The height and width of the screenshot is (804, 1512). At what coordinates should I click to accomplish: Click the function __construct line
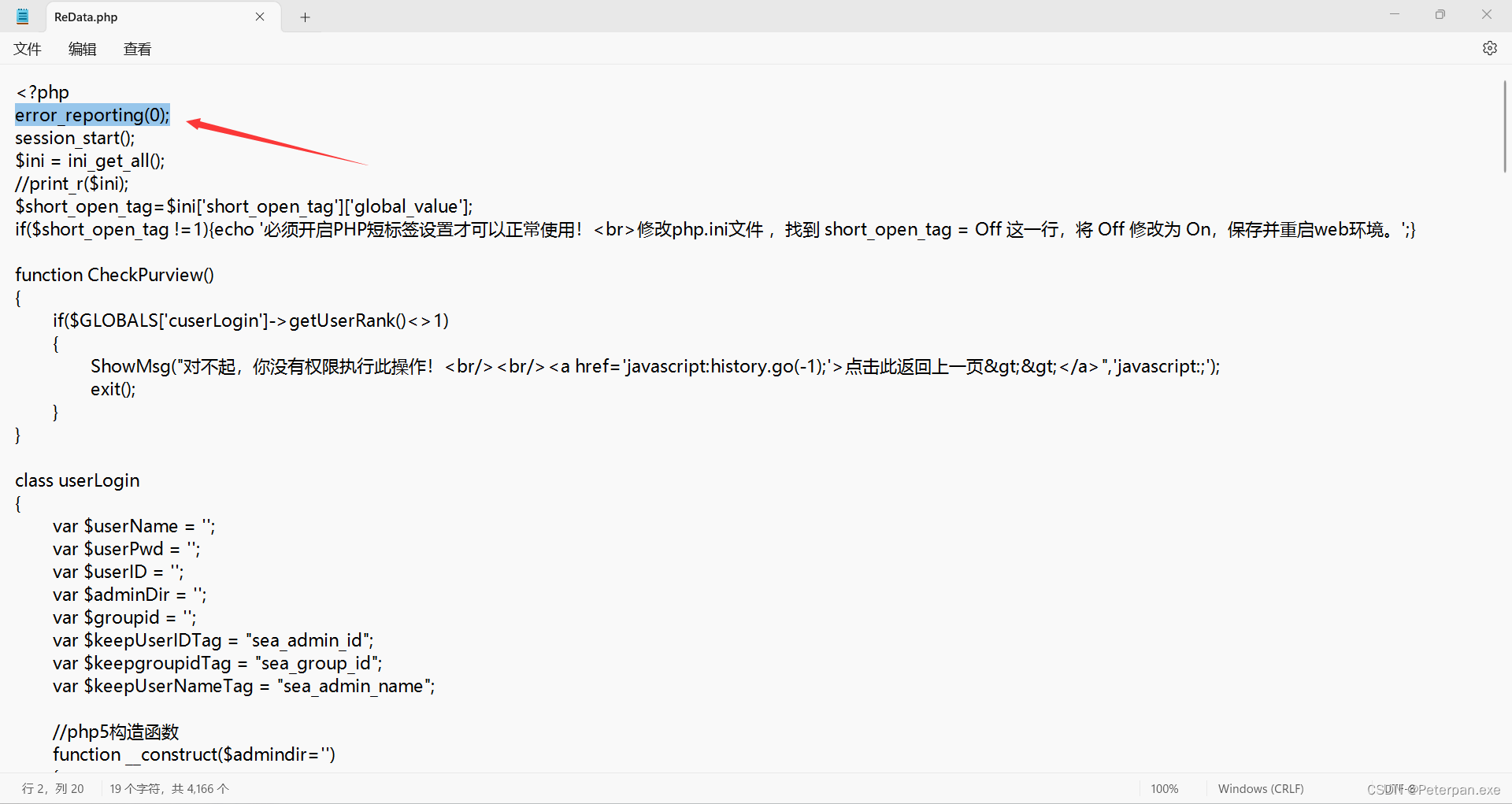pos(194,755)
